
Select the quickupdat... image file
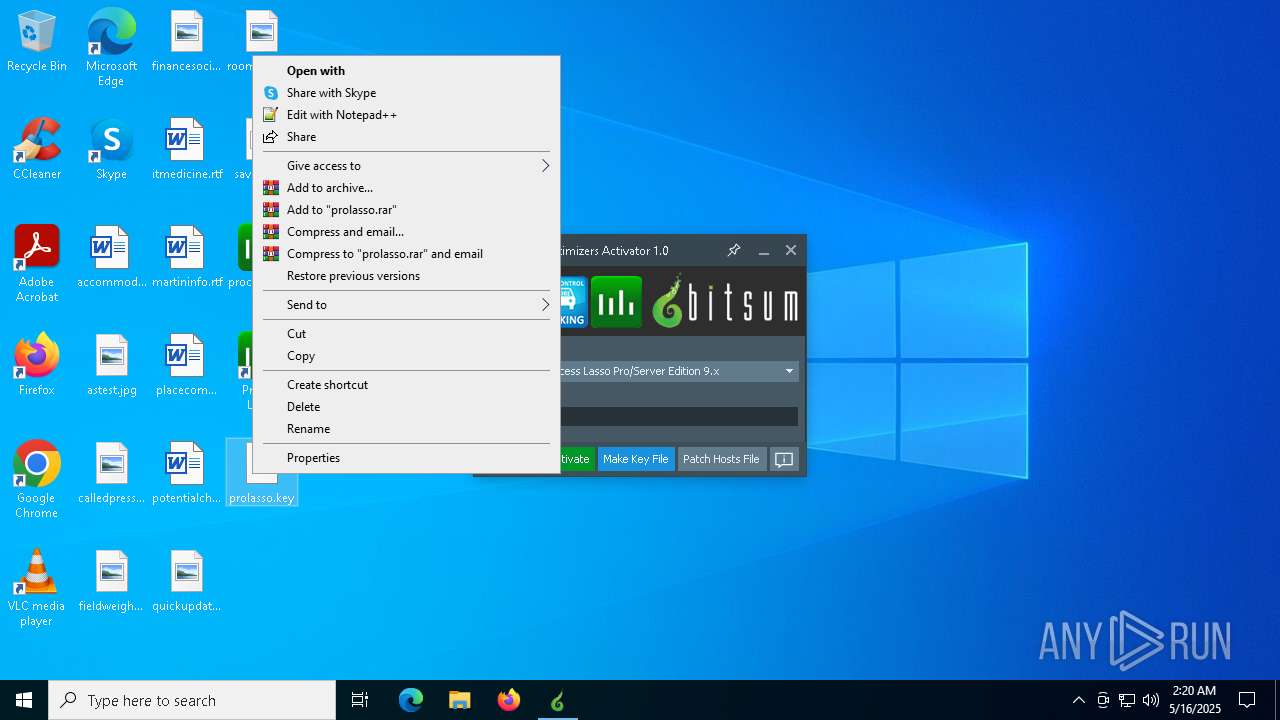186,582
